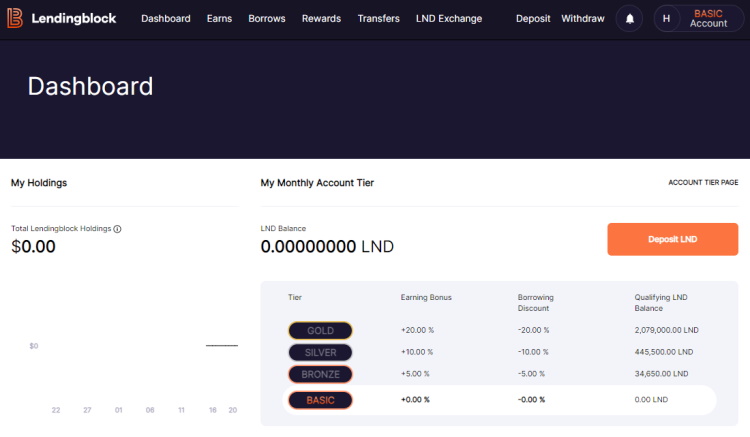Click the 34,650.00 LND balance cell
This screenshot has height=437, width=750.
pyautogui.click(x=661, y=374)
